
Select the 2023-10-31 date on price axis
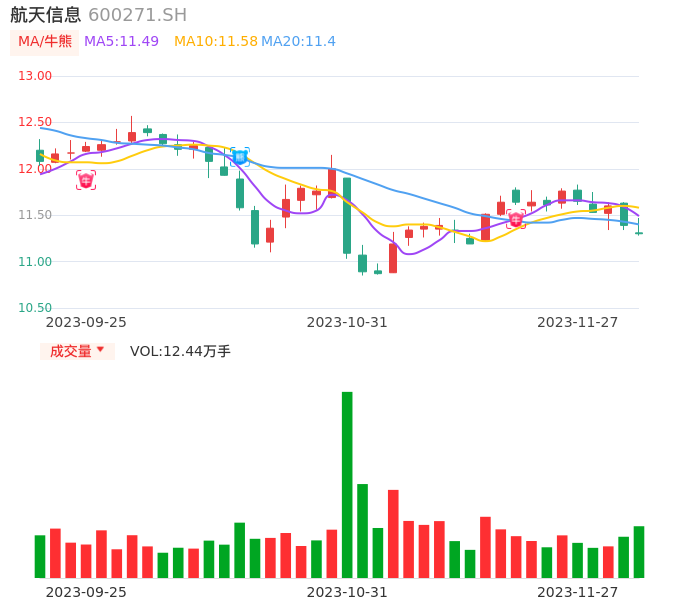point(347,322)
